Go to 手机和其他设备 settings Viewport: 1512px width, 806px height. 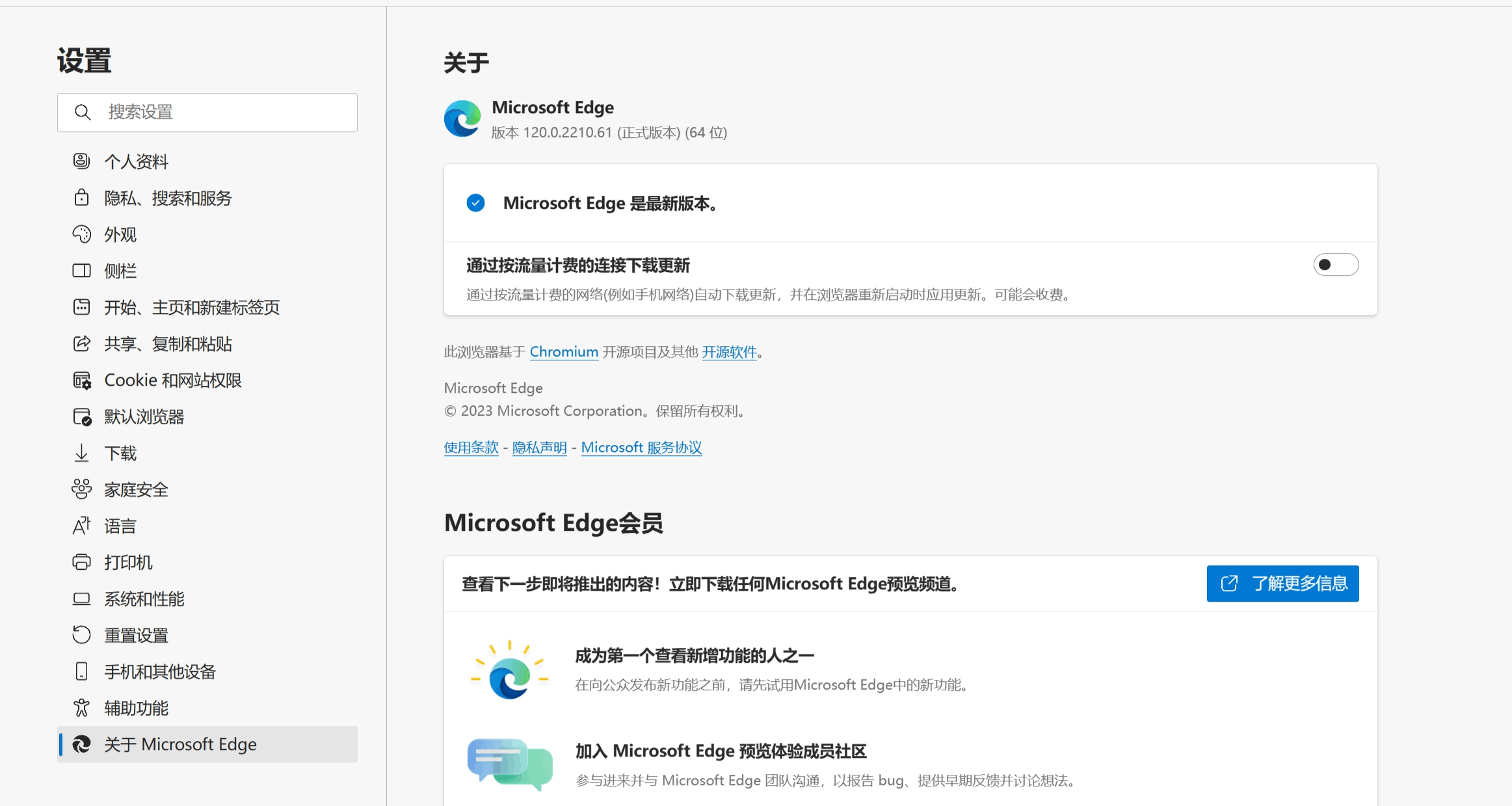(207, 671)
